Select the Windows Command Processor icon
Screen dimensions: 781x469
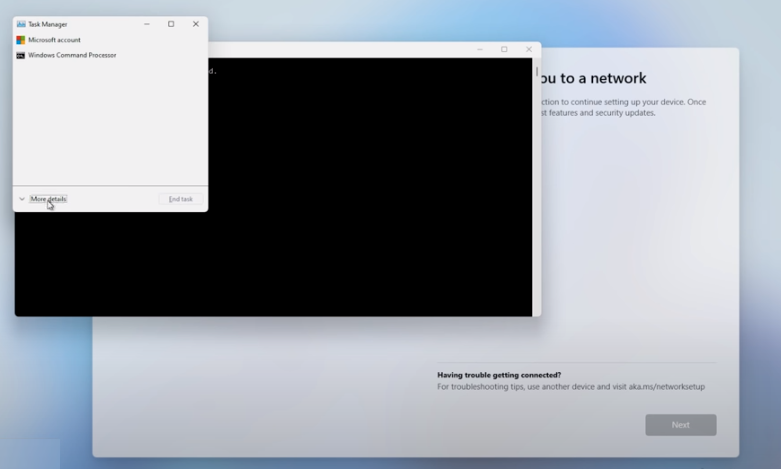point(20,55)
